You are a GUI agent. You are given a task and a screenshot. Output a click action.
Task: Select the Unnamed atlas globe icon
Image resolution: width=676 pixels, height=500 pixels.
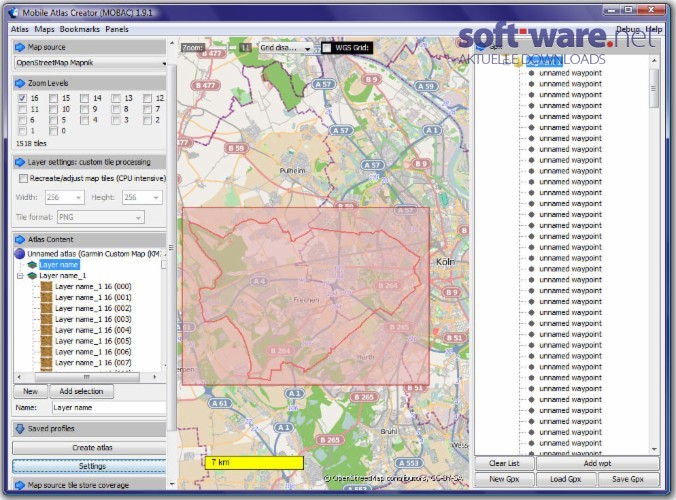[20, 253]
